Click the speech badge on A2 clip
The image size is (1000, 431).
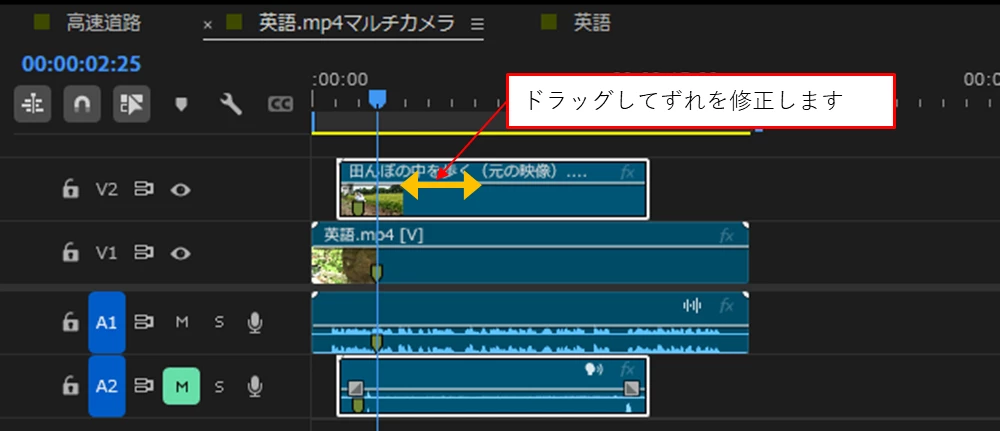594,369
